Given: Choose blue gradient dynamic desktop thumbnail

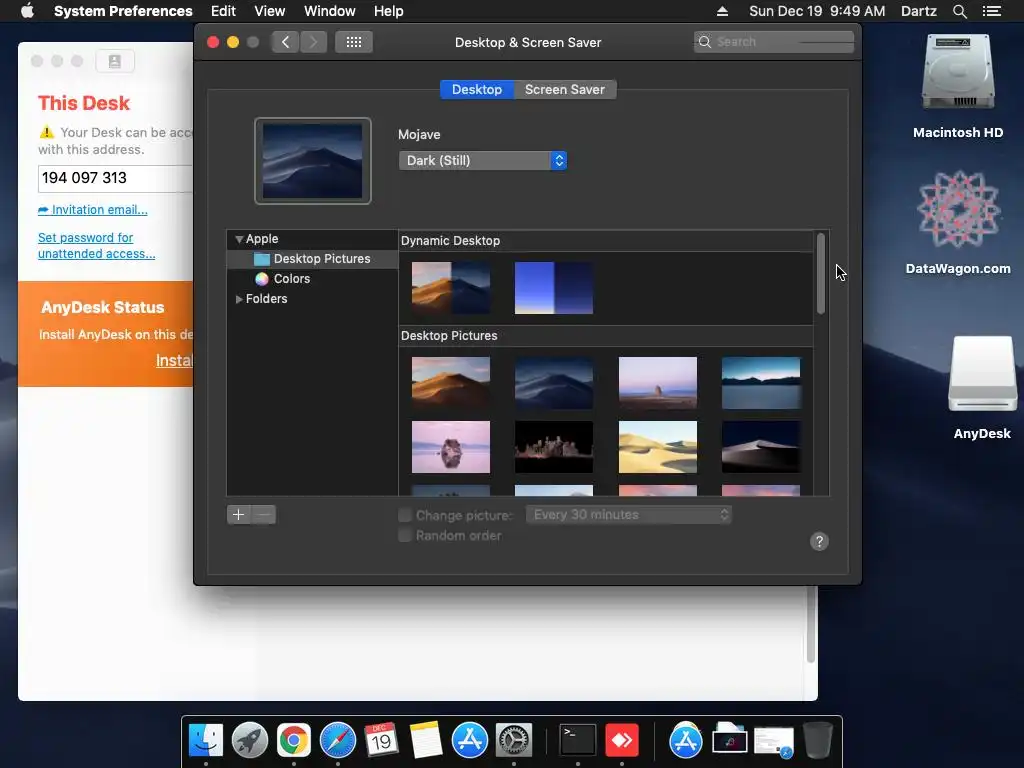Looking at the screenshot, I should point(554,288).
